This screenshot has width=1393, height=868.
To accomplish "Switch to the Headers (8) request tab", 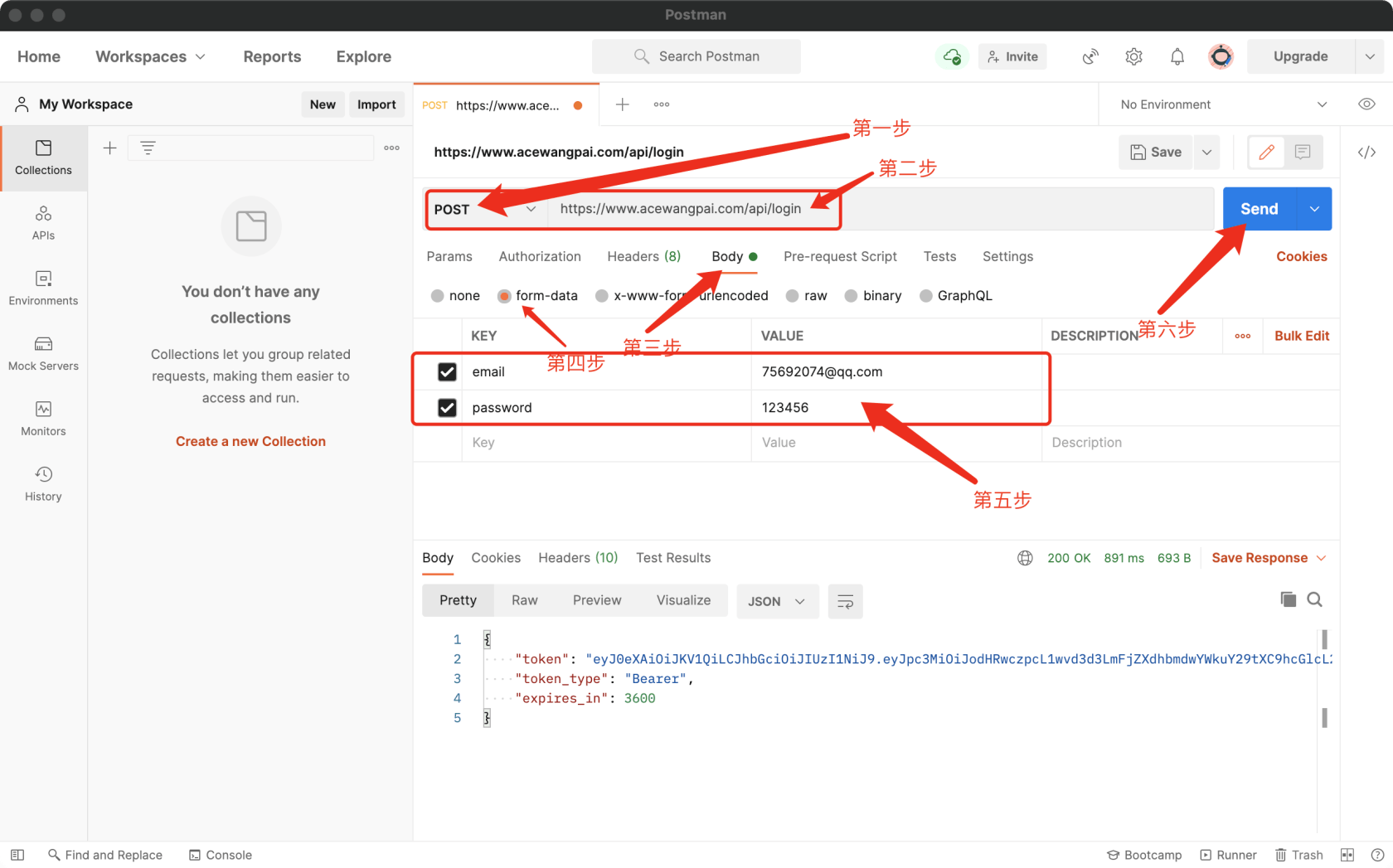I will pos(644,256).
